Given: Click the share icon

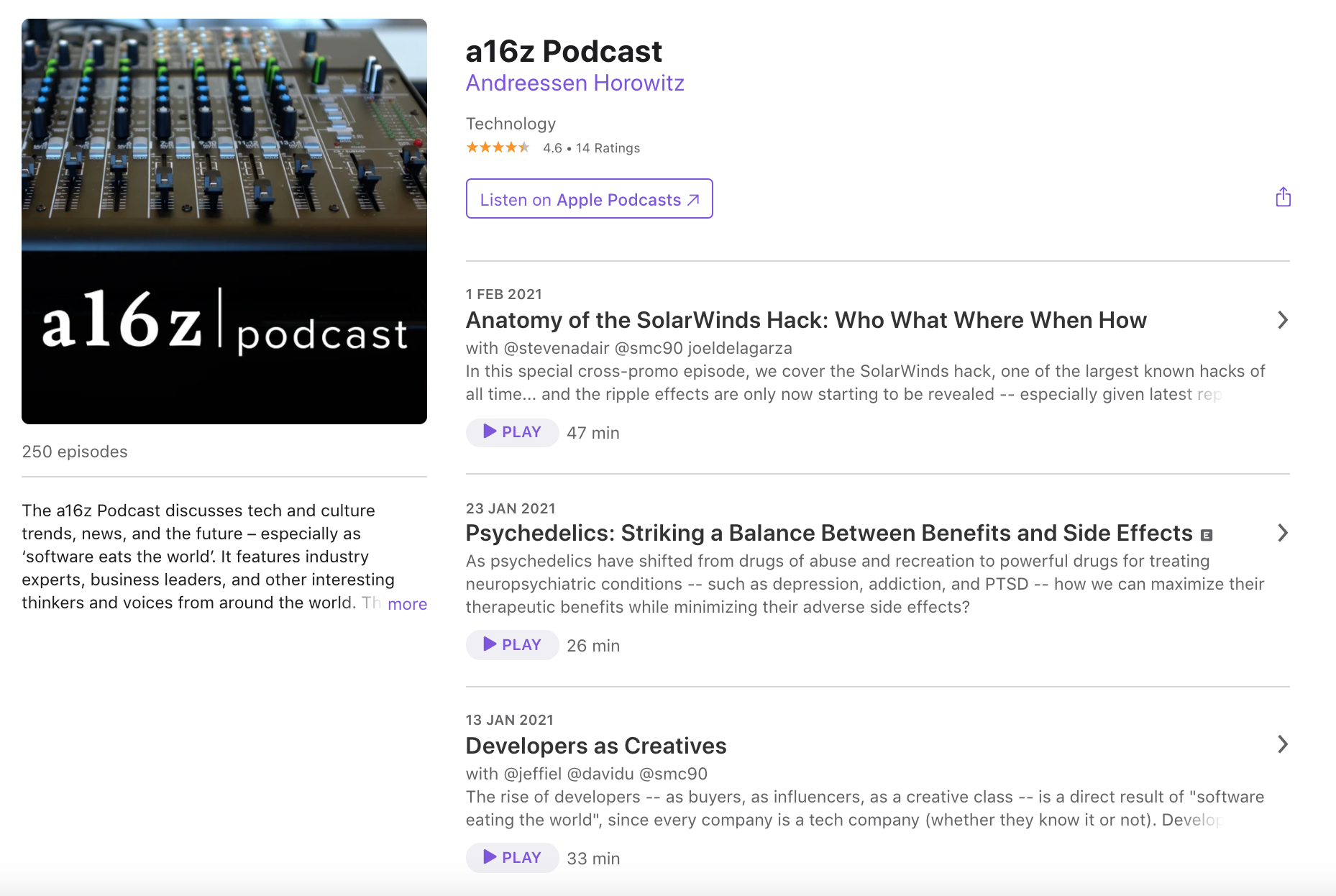Looking at the screenshot, I should (x=1283, y=197).
